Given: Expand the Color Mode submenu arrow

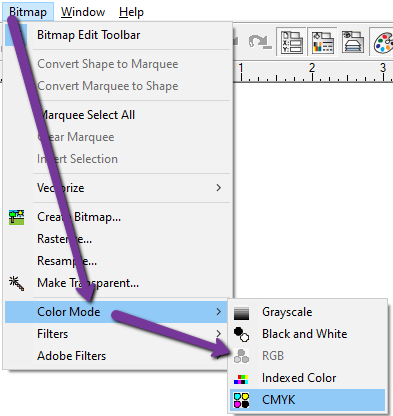Looking at the screenshot, I should (219, 312).
